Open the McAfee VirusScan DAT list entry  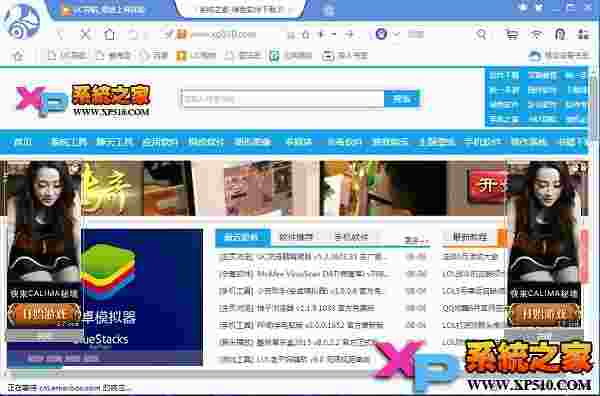[x=305, y=274]
